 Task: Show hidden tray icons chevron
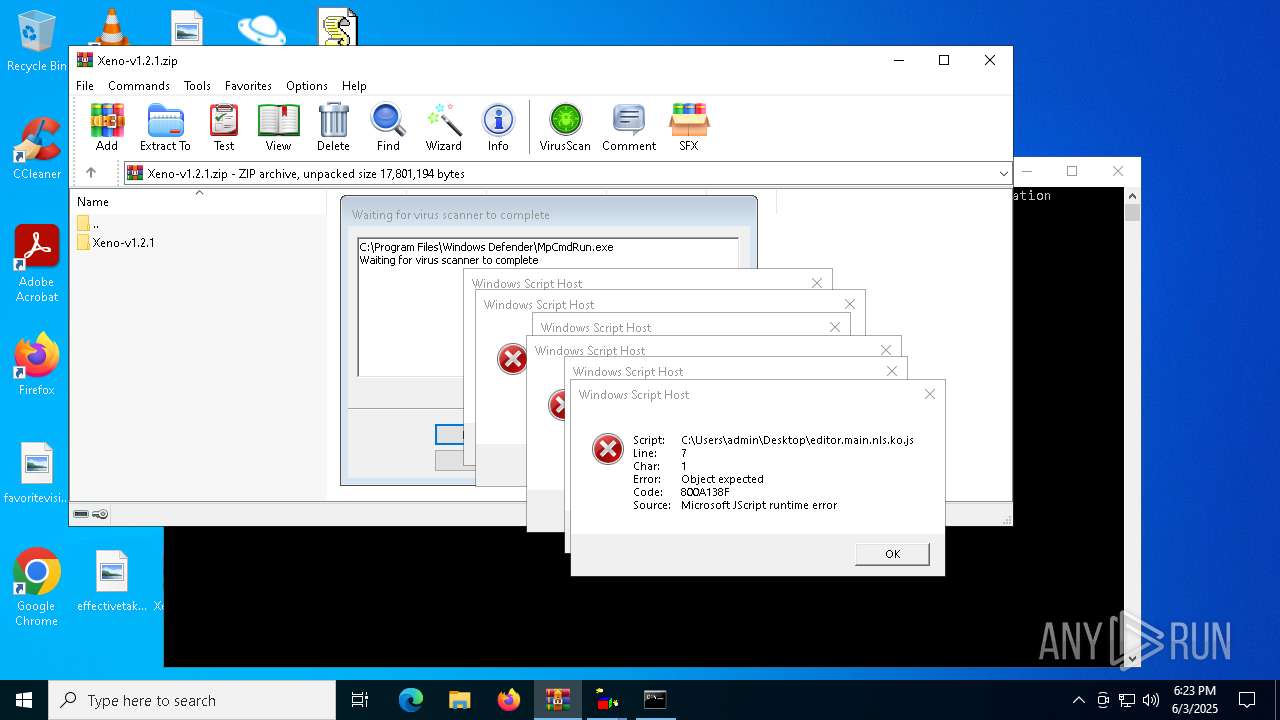click(x=1078, y=700)
